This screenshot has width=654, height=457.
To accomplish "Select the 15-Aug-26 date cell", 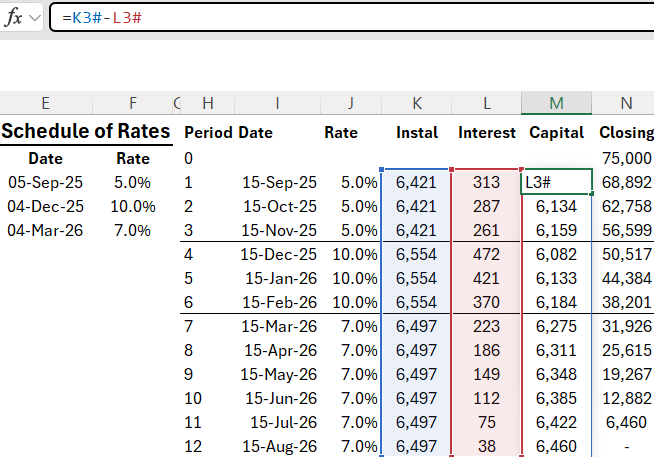I will point(279,447).
